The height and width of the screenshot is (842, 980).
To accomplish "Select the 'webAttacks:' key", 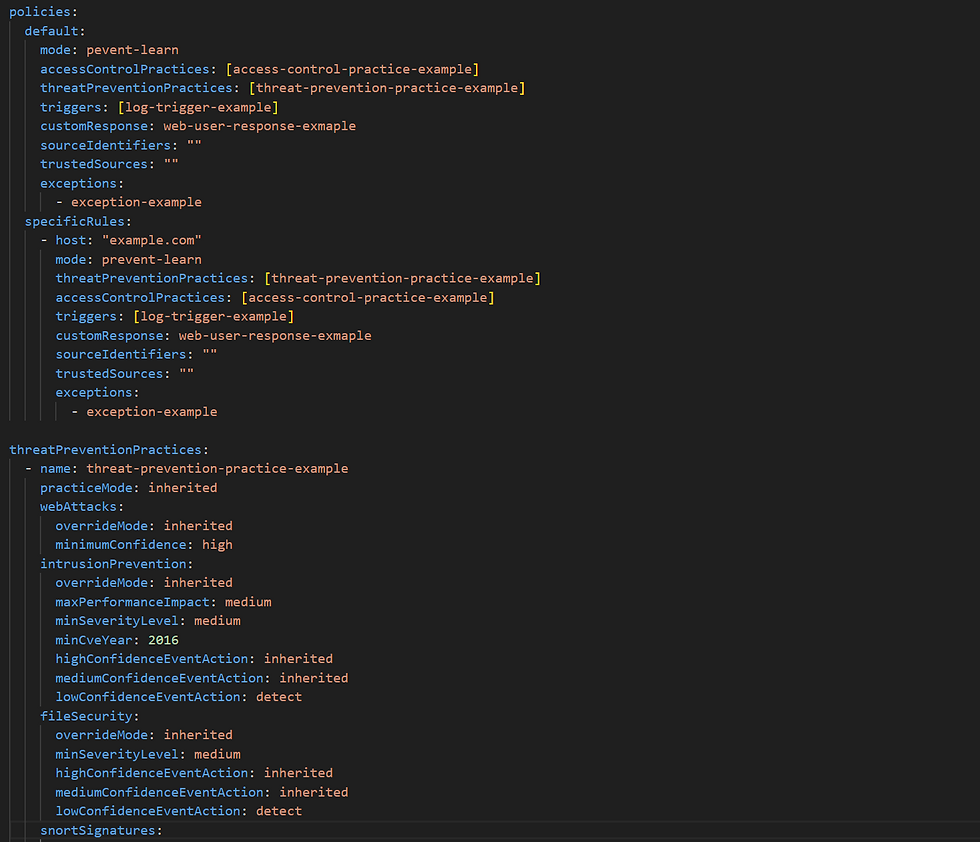I will tap(82, 507).
